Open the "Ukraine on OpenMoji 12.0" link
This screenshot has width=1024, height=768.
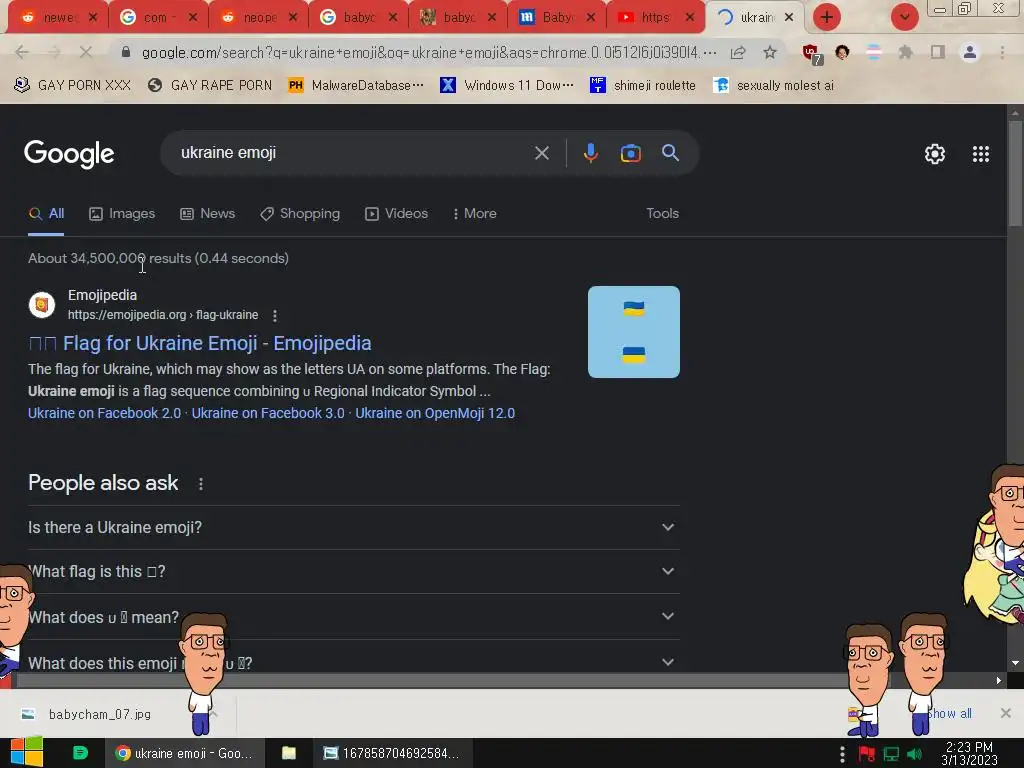coord(435,413)
